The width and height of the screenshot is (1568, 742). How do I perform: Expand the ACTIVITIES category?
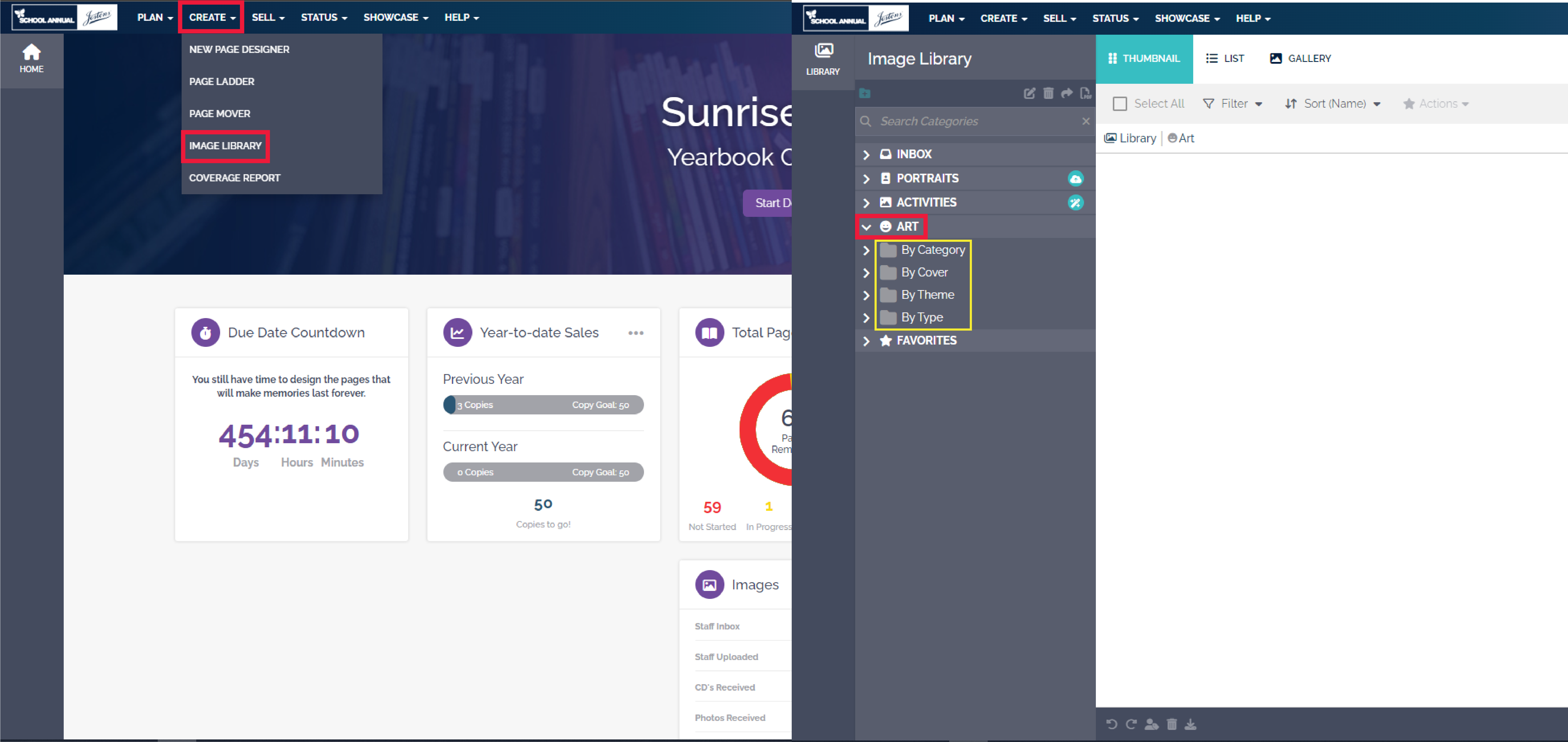(866, 203)
